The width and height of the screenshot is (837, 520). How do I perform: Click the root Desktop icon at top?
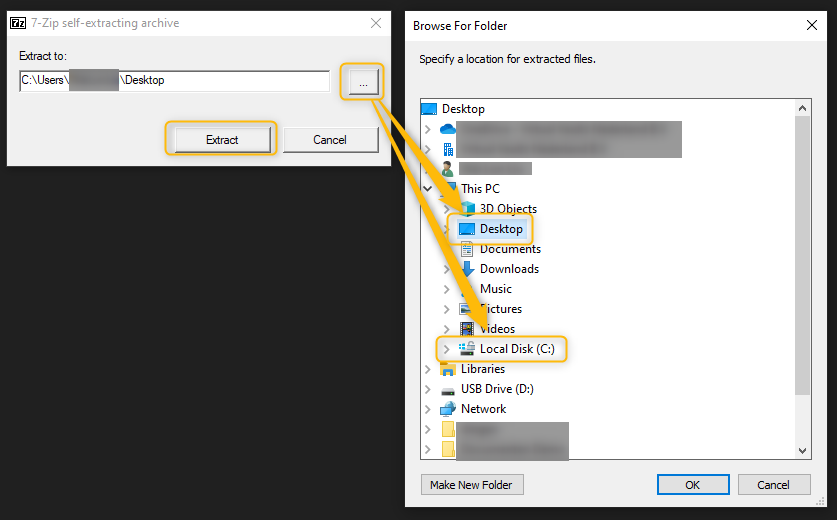pyautogui.click(x=429, y=109)
